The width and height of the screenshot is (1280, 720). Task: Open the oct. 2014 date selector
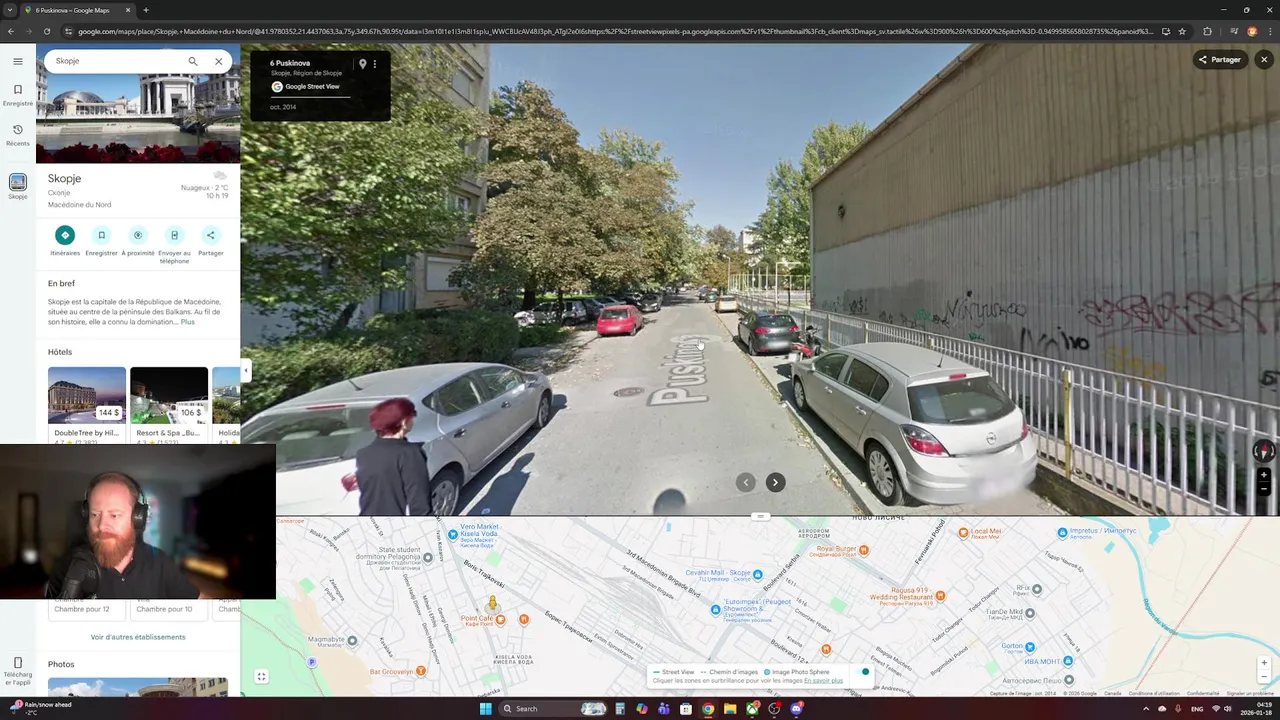[x=283, y=107]
